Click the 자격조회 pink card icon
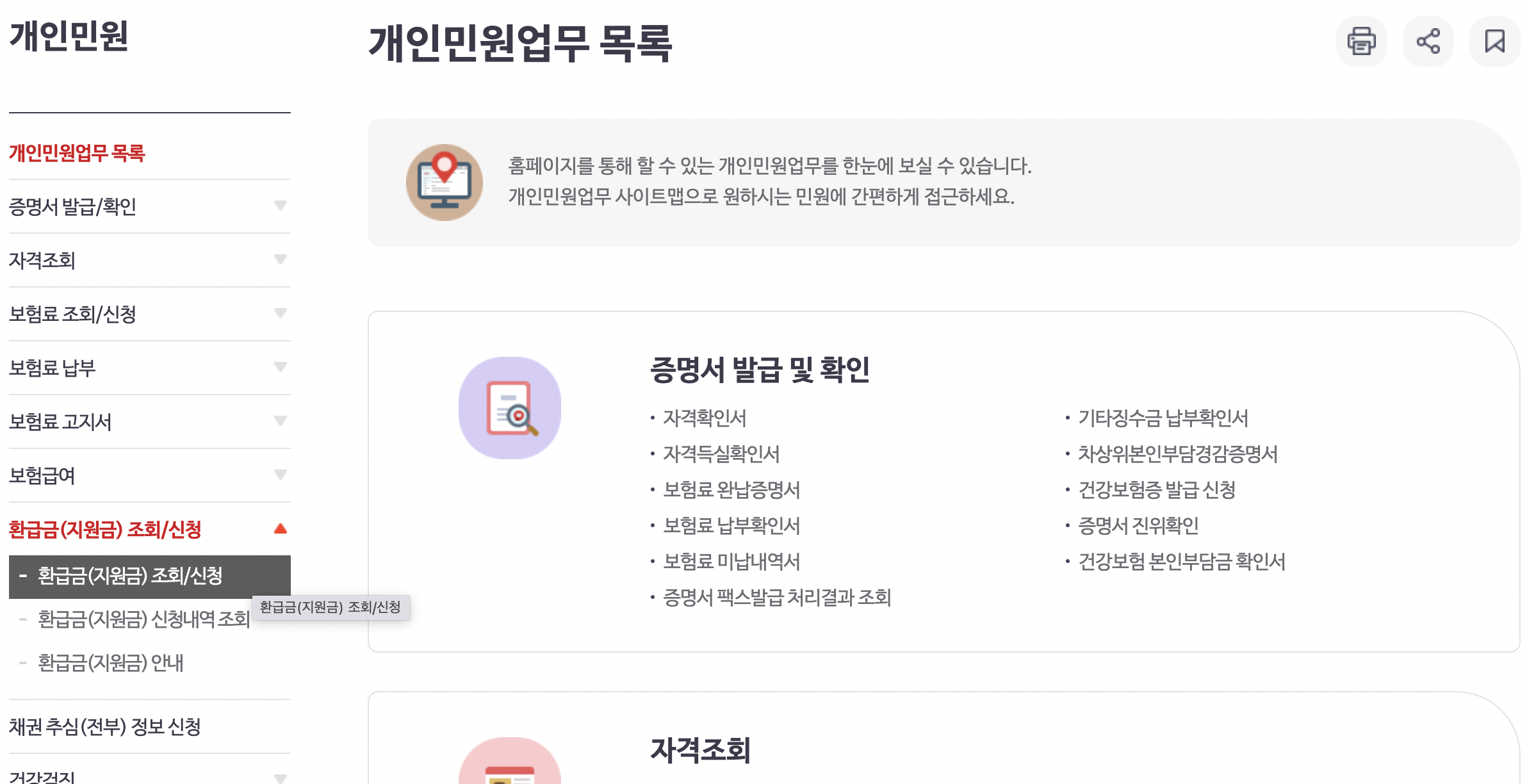This screenshot has width=1527, height=784. [509, 769]
